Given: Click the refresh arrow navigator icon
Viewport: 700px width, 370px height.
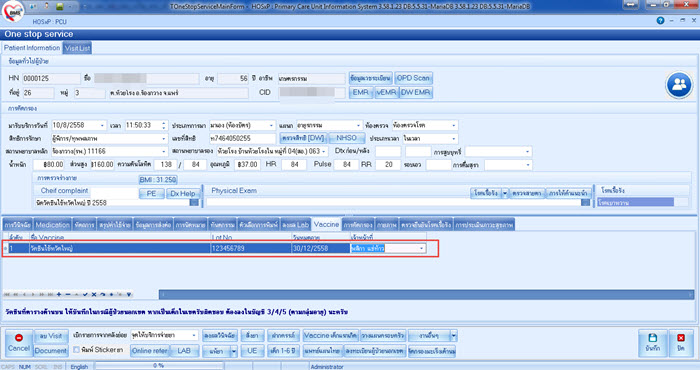Looking at the screenshot, I should 102,295.
